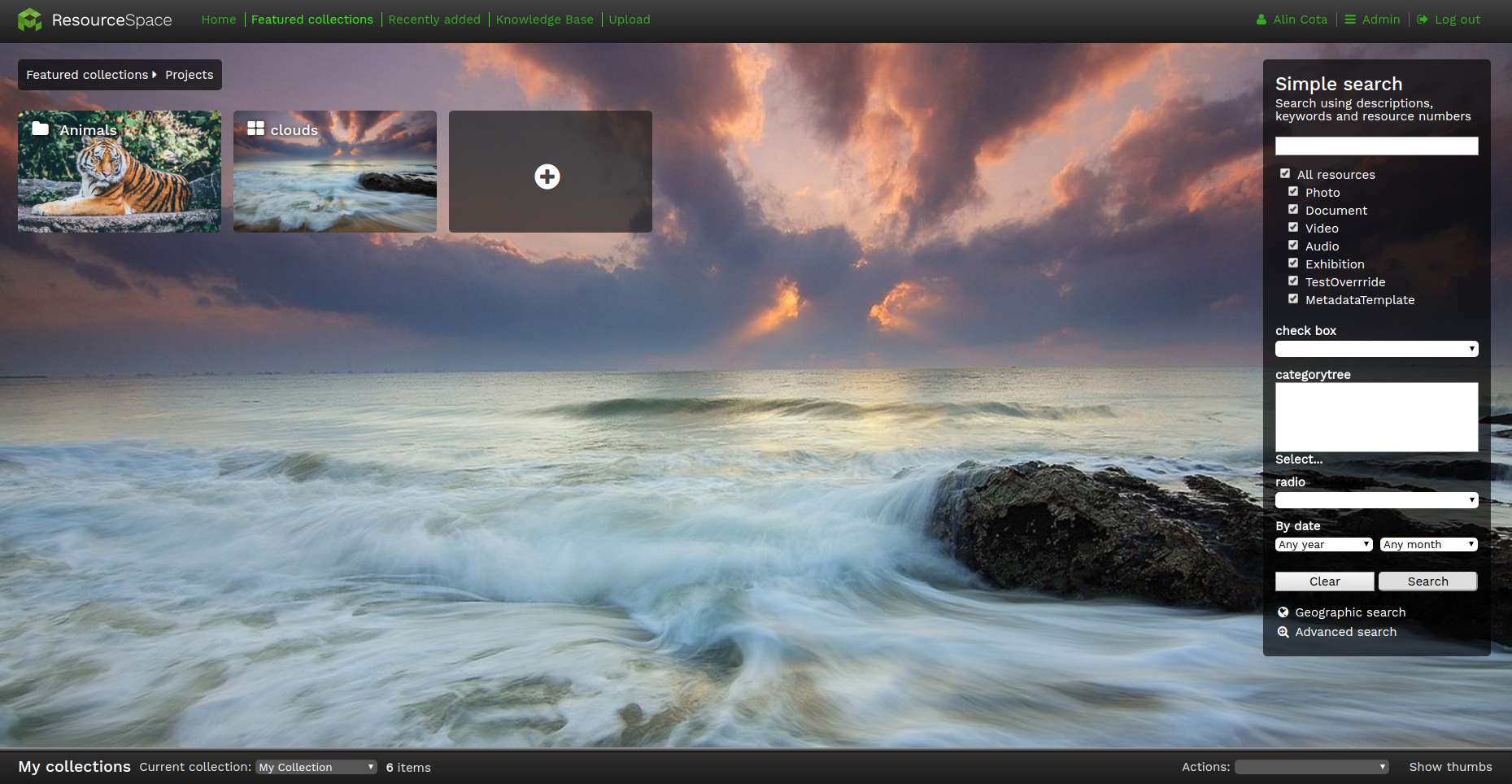Click inside the categorytree box
Screen dimensions: 1512x784
coord(1376,417)
